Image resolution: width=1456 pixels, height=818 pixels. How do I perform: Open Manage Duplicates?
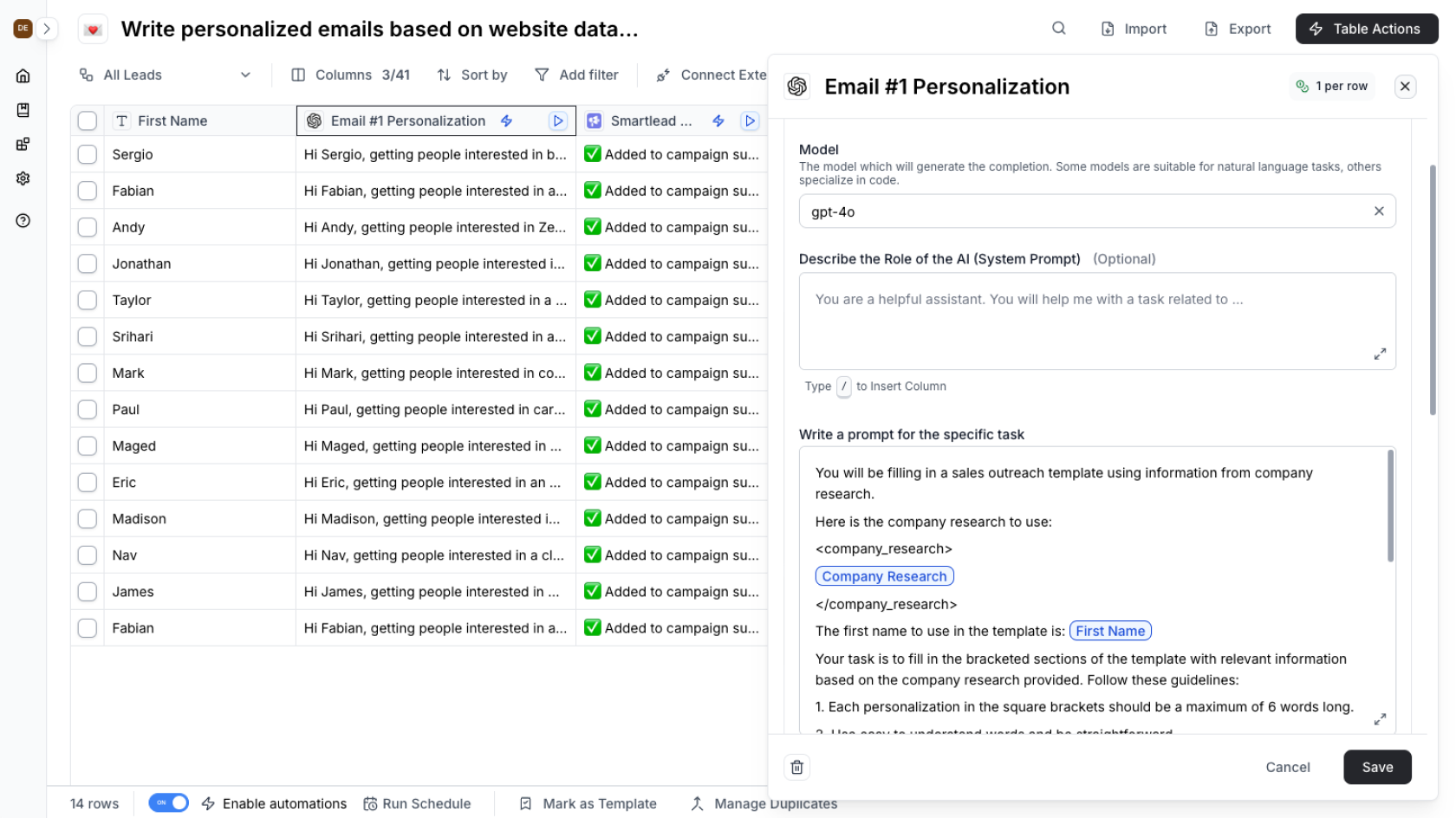[x=764, y=803]
